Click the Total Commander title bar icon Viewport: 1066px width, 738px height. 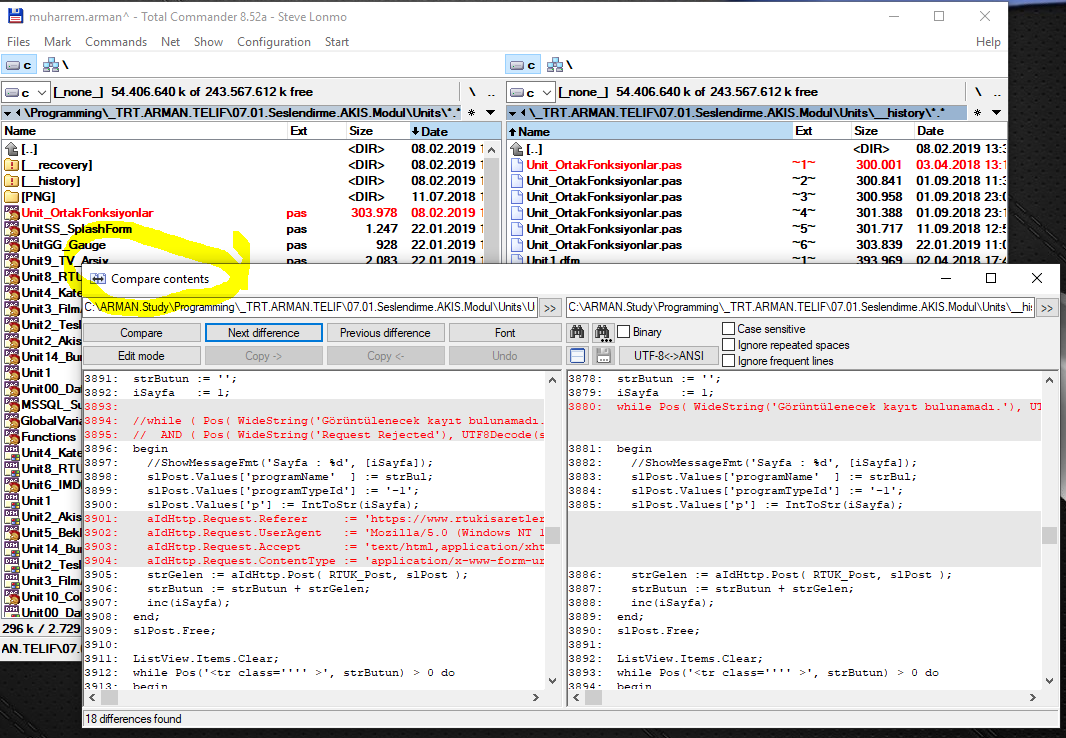[x=15, y=16]
